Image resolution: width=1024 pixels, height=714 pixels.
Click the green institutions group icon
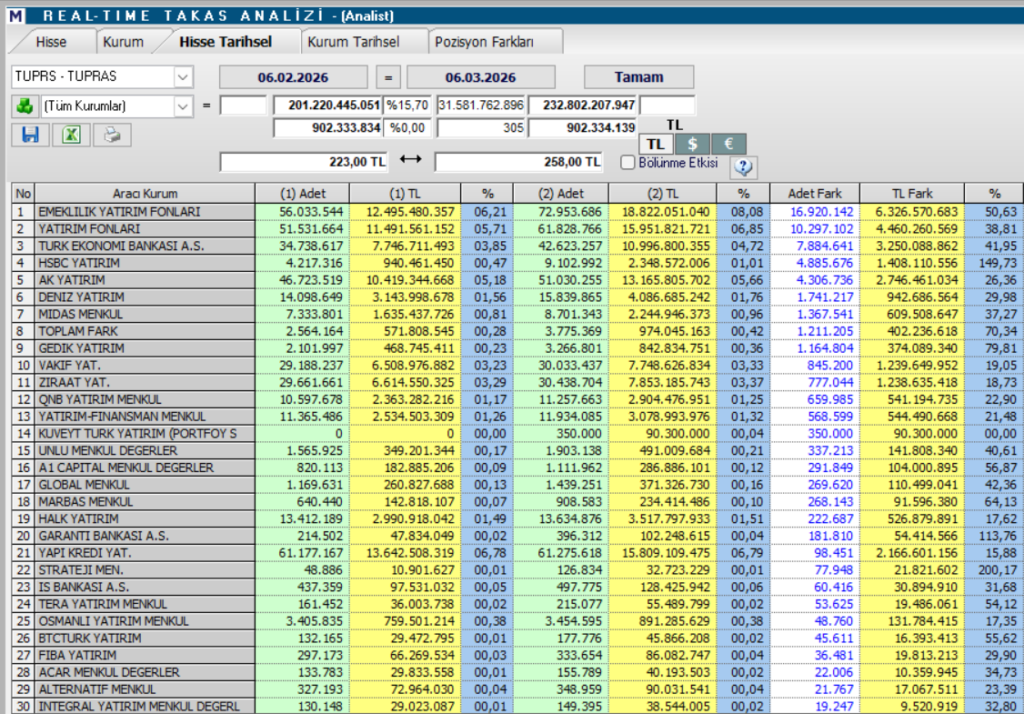[x=24, y=106]
